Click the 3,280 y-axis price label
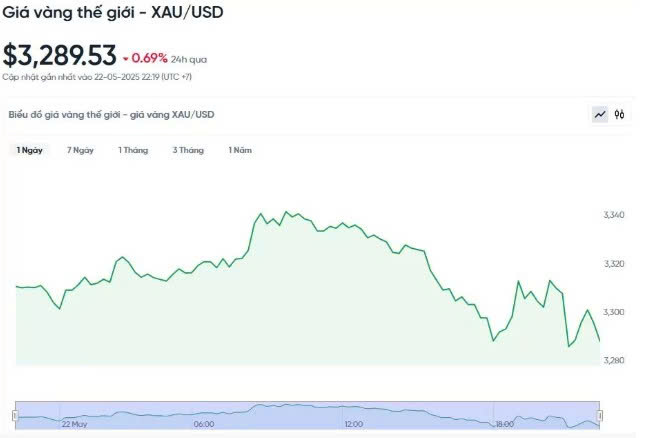The width and height of the screenshot is (656, 438). pyautogui.click(x=614, y=360)
